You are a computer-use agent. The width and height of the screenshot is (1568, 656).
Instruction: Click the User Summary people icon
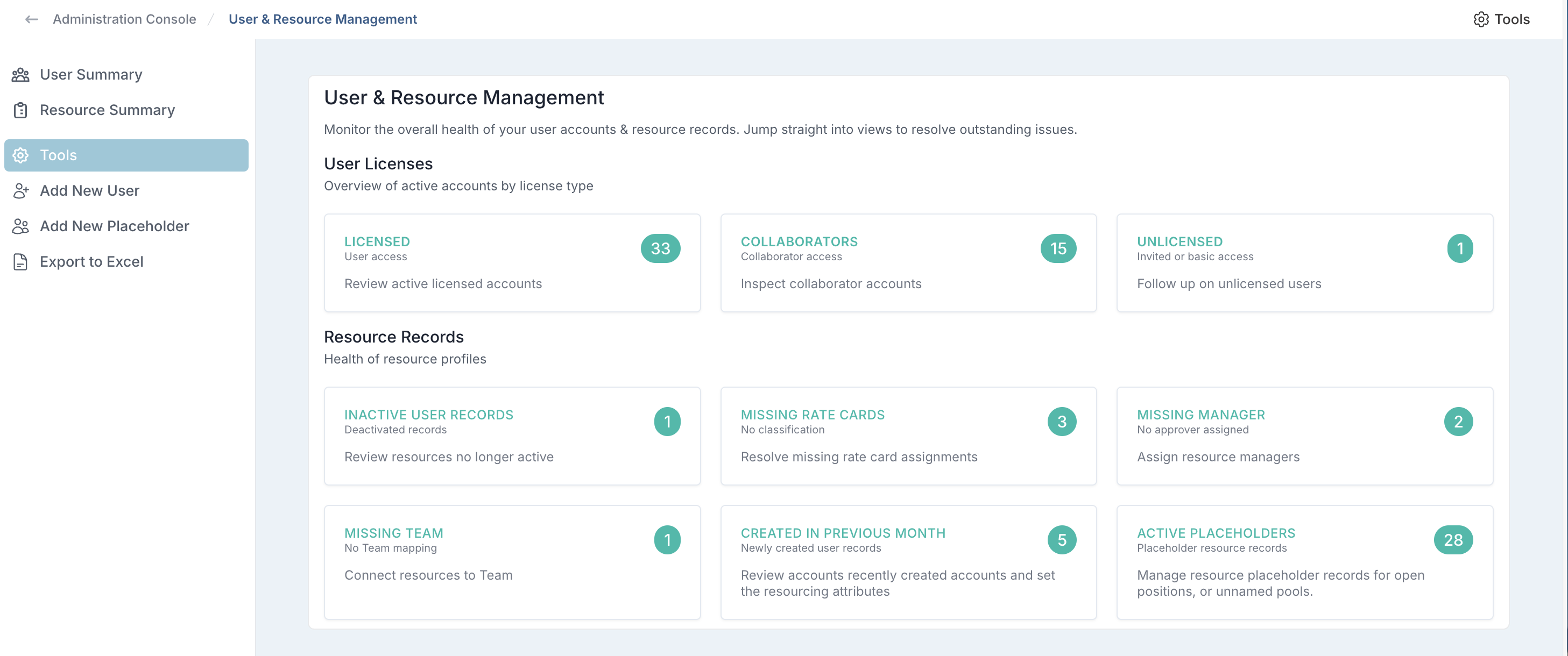pos(20,75)
